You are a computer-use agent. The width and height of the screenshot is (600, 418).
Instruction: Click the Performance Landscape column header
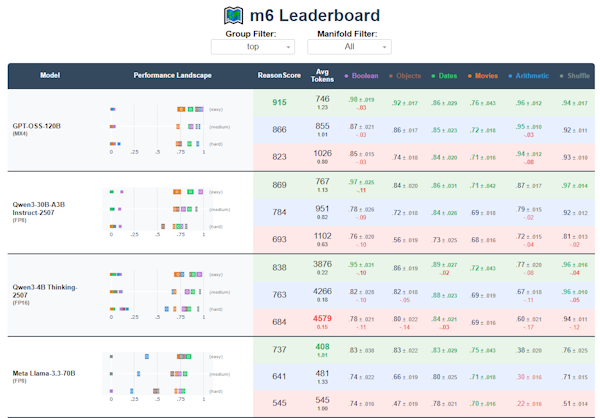tap(173, 75)
